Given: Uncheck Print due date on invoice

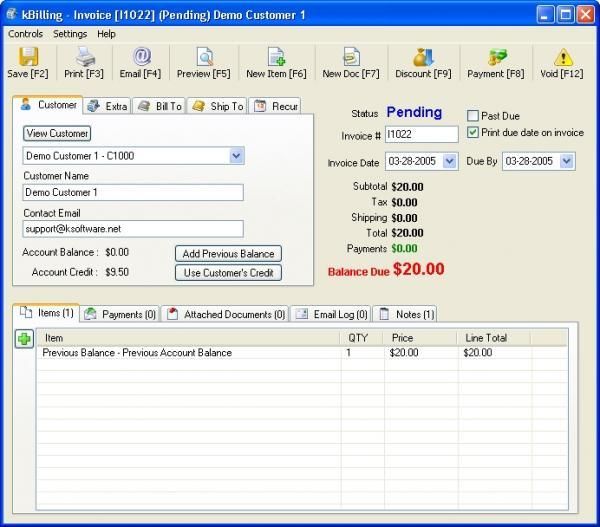Looking at the screenshot, I should click(x=473, y=132).
